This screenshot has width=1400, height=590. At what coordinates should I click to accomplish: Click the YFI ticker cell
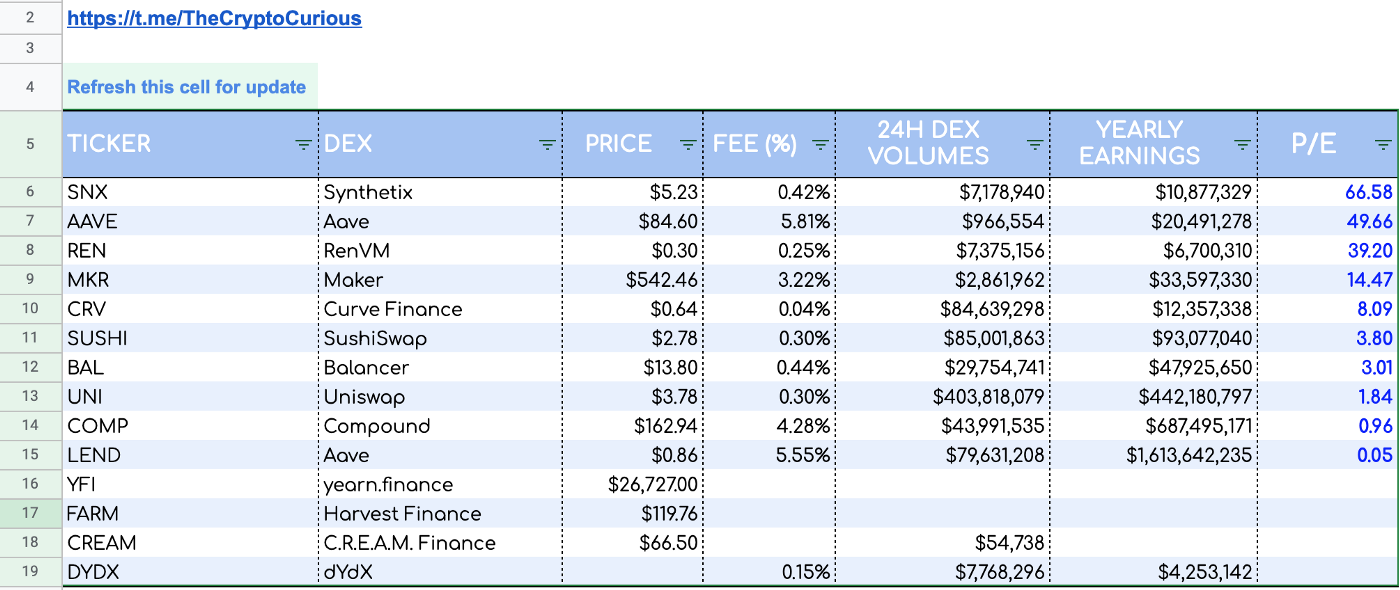(190, 485)
